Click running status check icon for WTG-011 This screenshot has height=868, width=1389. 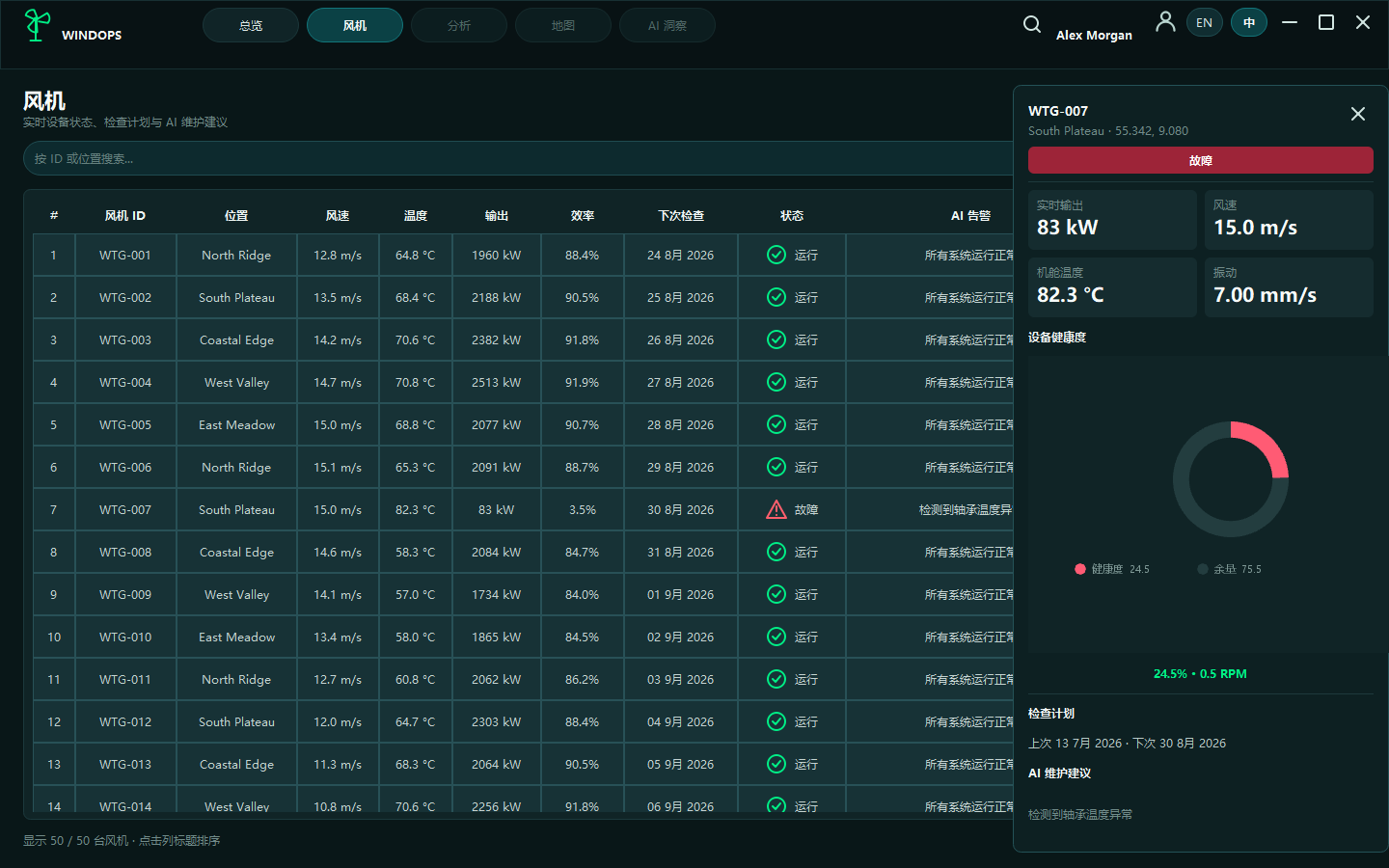(x=776, y=679)
